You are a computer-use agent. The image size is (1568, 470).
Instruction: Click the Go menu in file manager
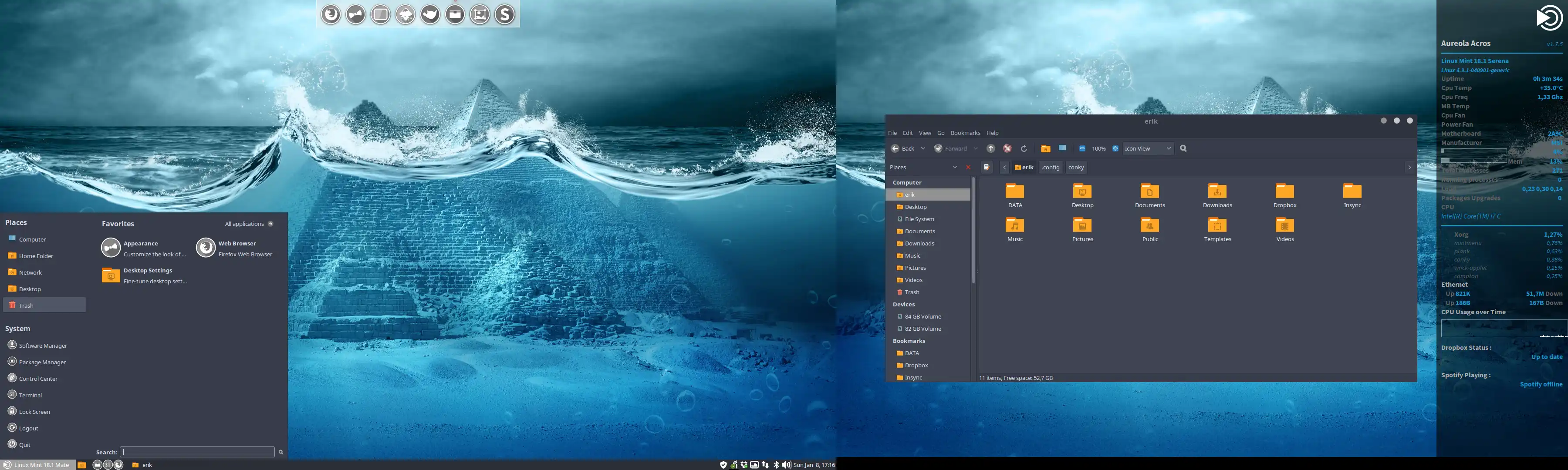[x=941, y=132]
